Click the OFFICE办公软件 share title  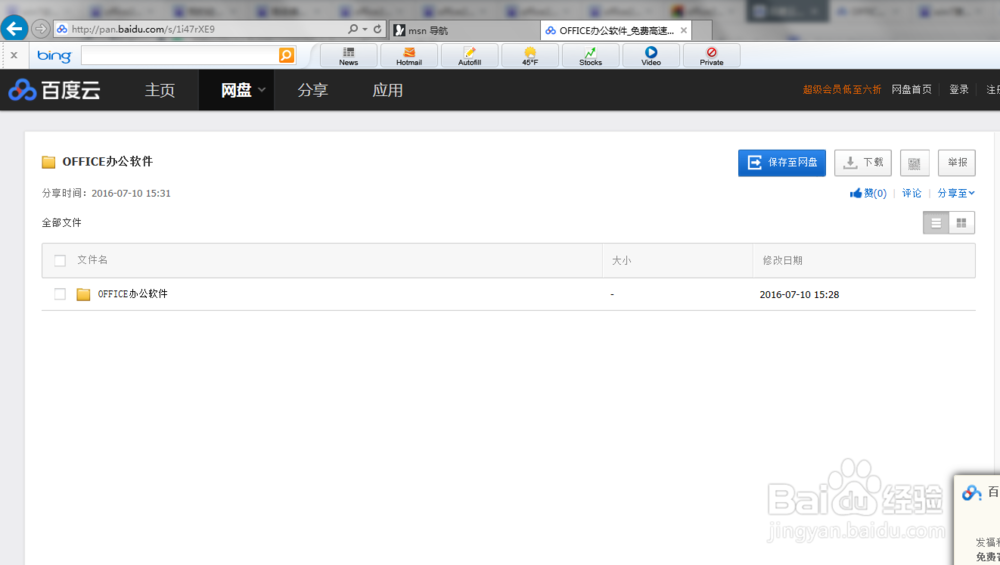pos(108,161)
